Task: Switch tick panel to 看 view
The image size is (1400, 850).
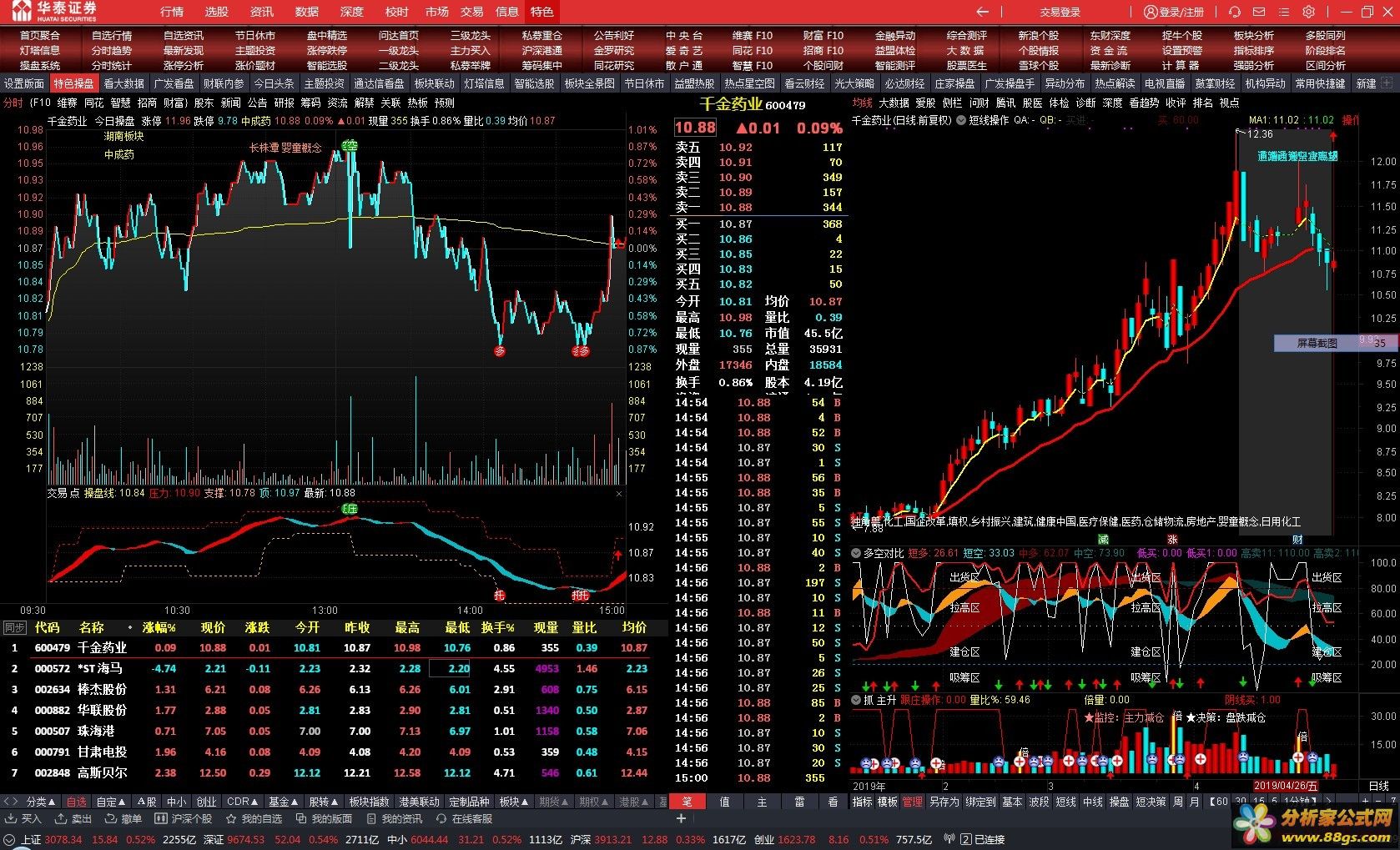Action: coord(833,802)
